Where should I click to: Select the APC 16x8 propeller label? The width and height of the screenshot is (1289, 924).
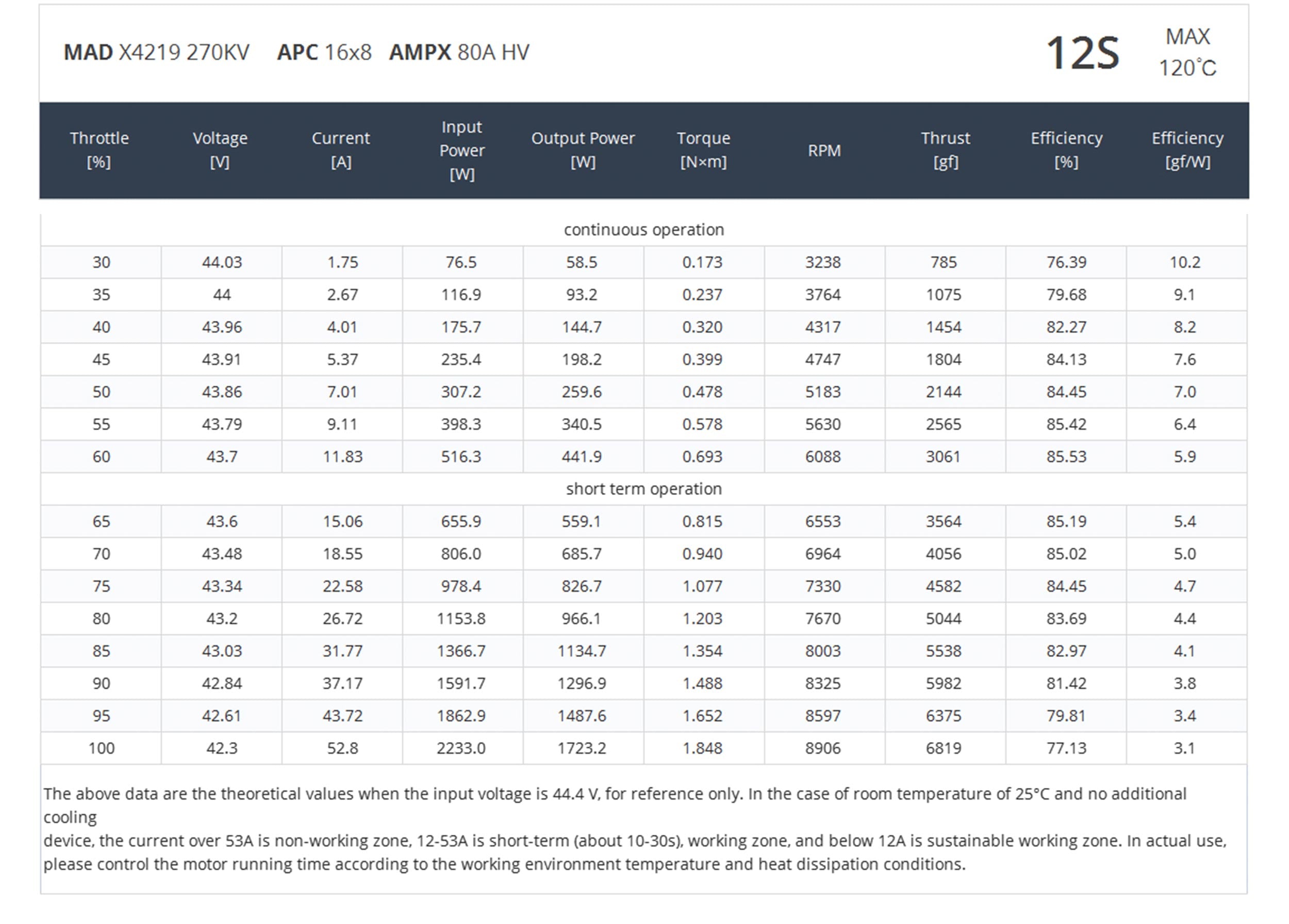(324, 52)
